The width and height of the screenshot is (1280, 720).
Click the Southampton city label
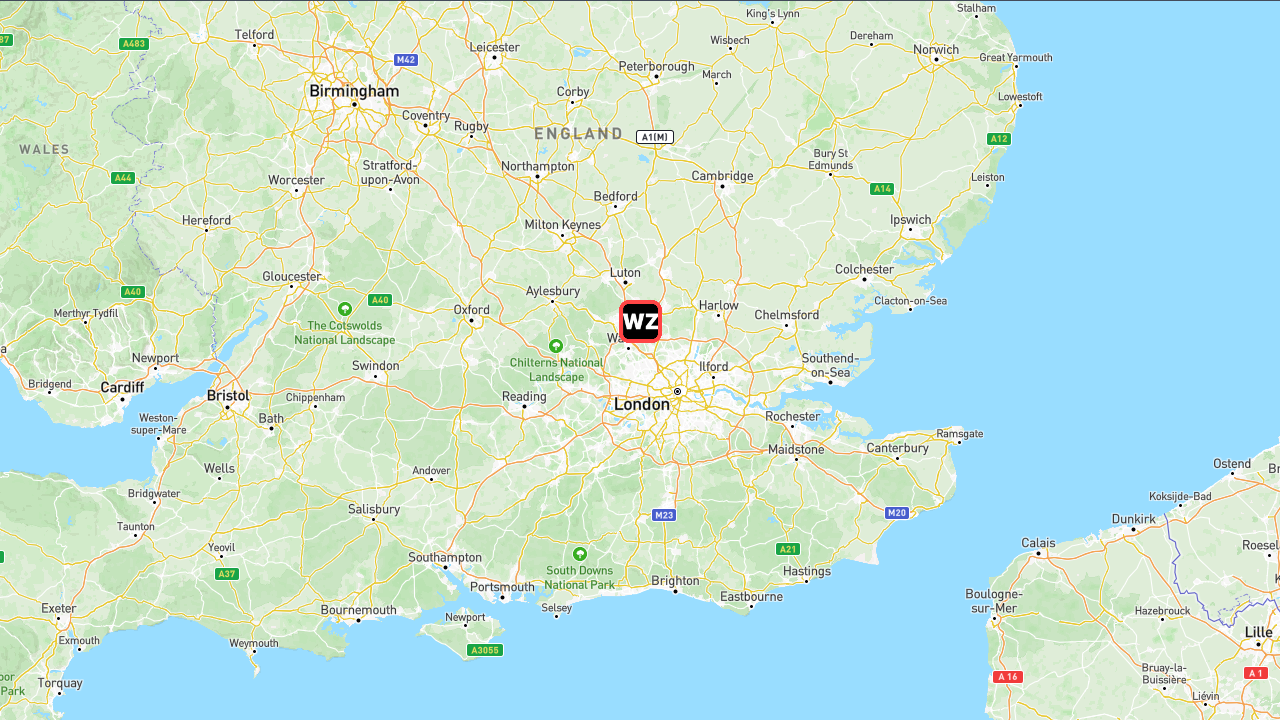(445, 558)
